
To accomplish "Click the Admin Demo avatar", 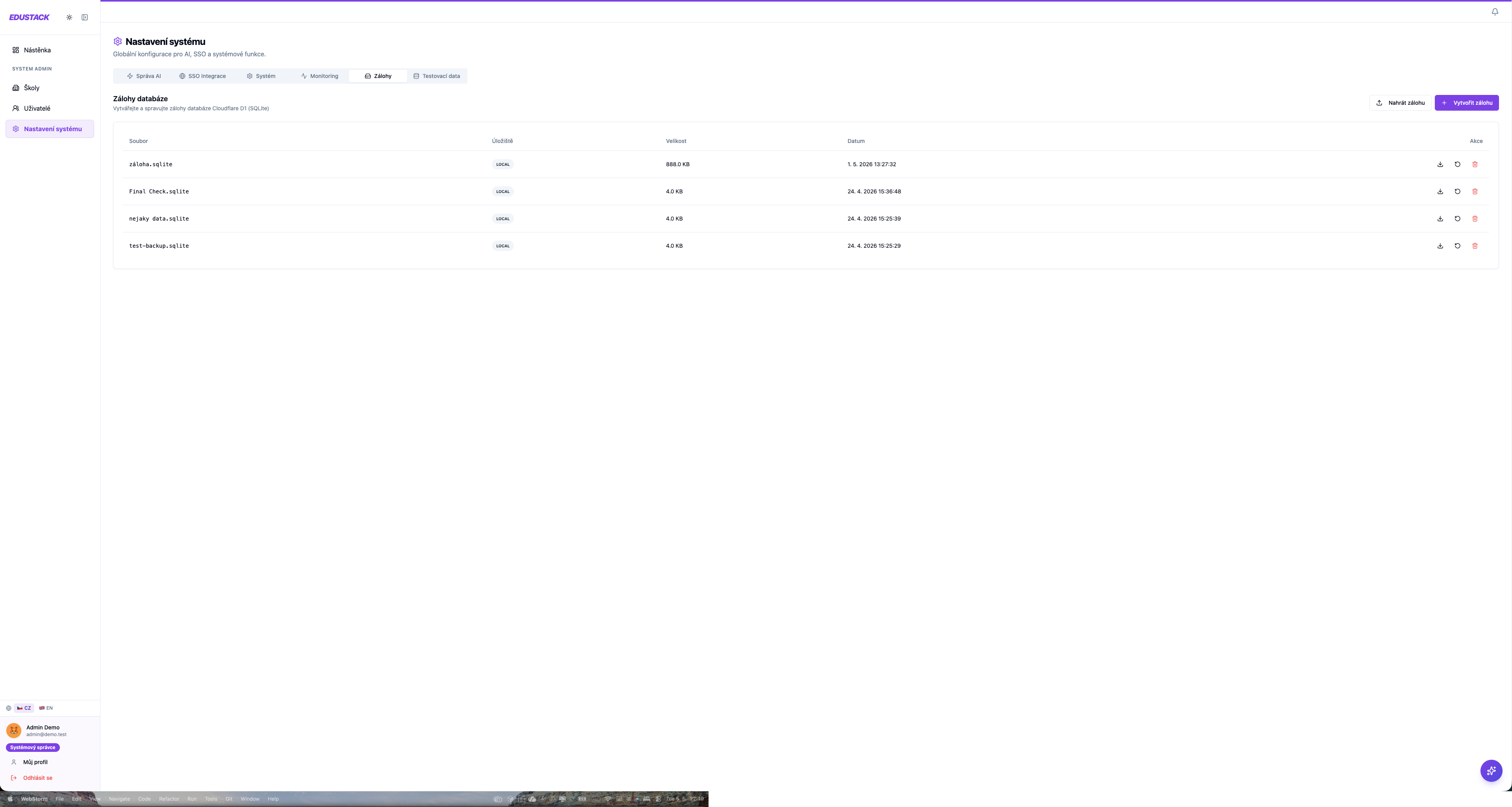I will (x=13, y=730).
